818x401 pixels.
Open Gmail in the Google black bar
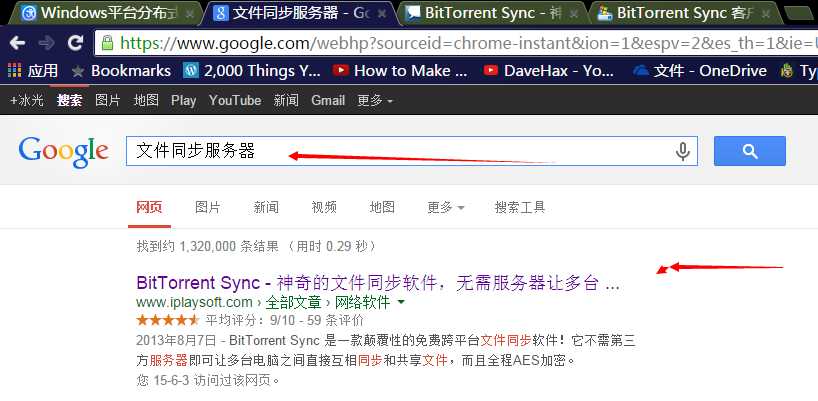328,100
